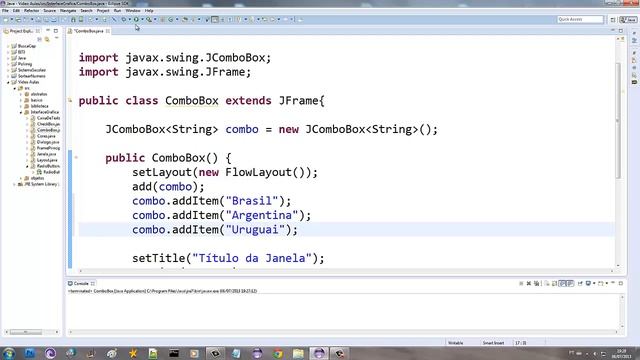Screen dimensions: 640x360
Task: Open the Source menu
Action: point(49,11)
